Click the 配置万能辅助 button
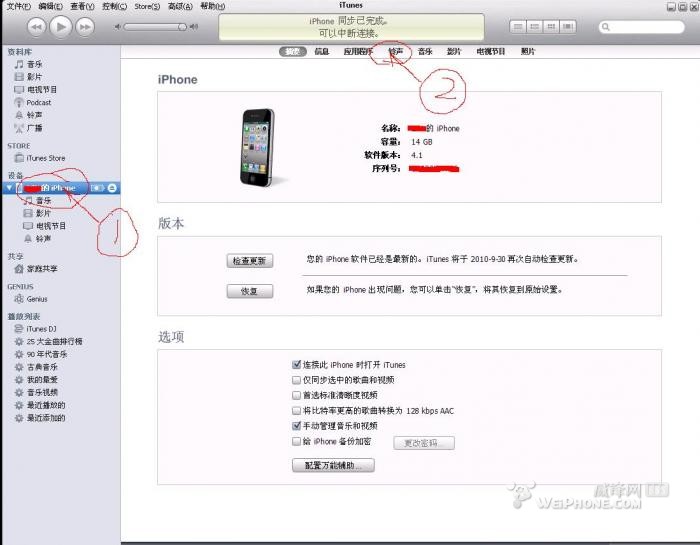 (333, 465)
